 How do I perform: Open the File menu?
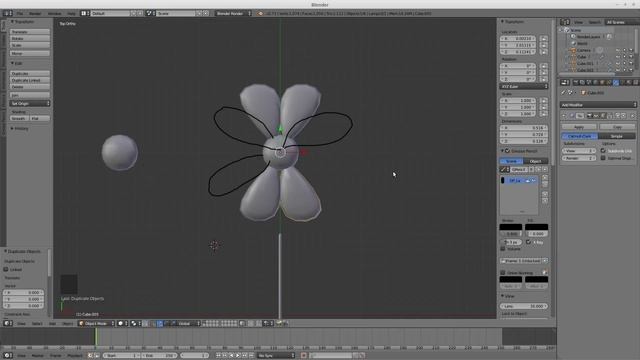(x=20, y=13)
